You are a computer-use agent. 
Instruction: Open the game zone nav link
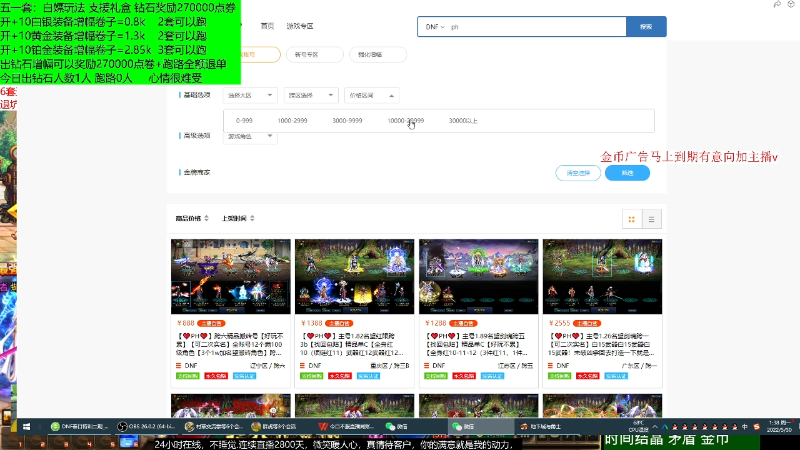pyautogui.click(x=300, y=26)
